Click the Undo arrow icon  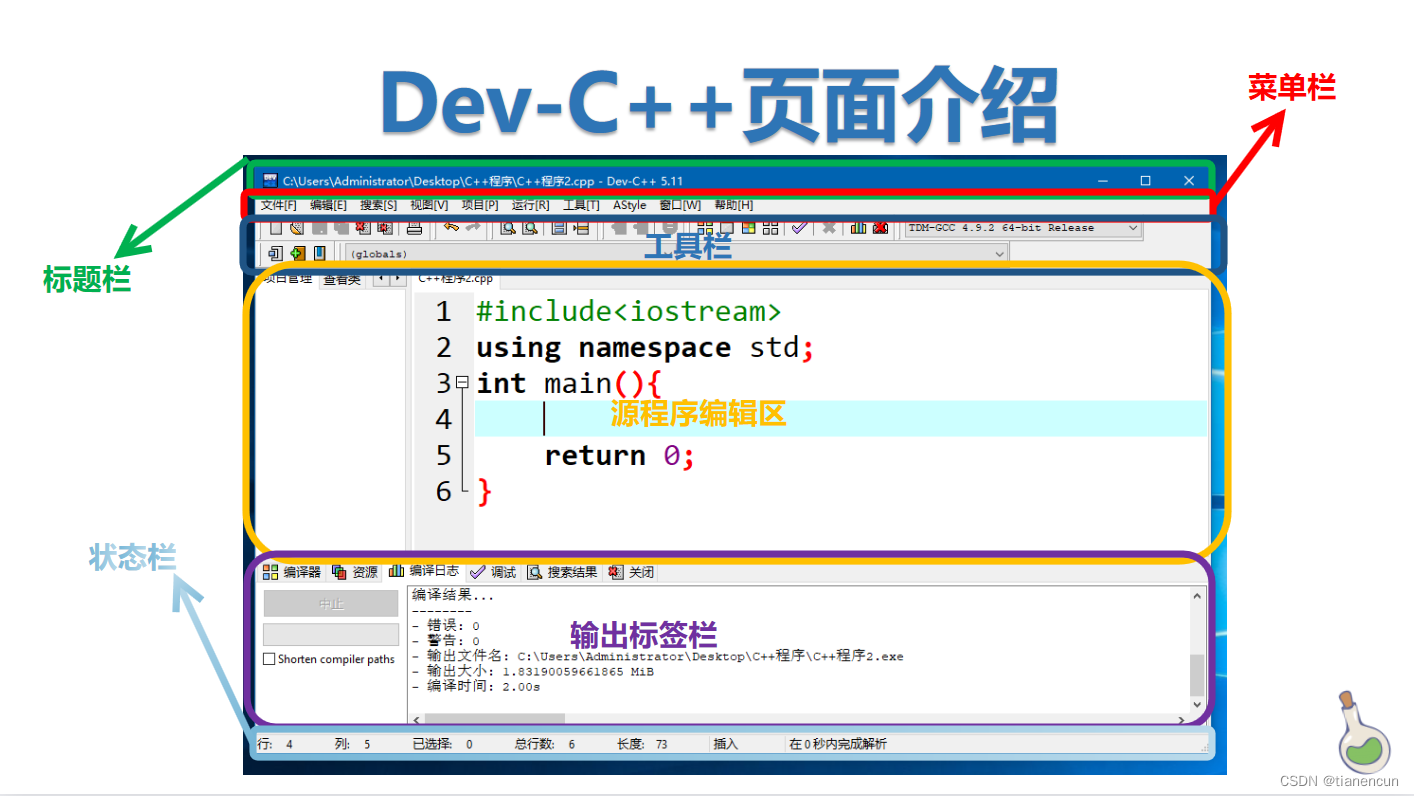pos(451,227)
